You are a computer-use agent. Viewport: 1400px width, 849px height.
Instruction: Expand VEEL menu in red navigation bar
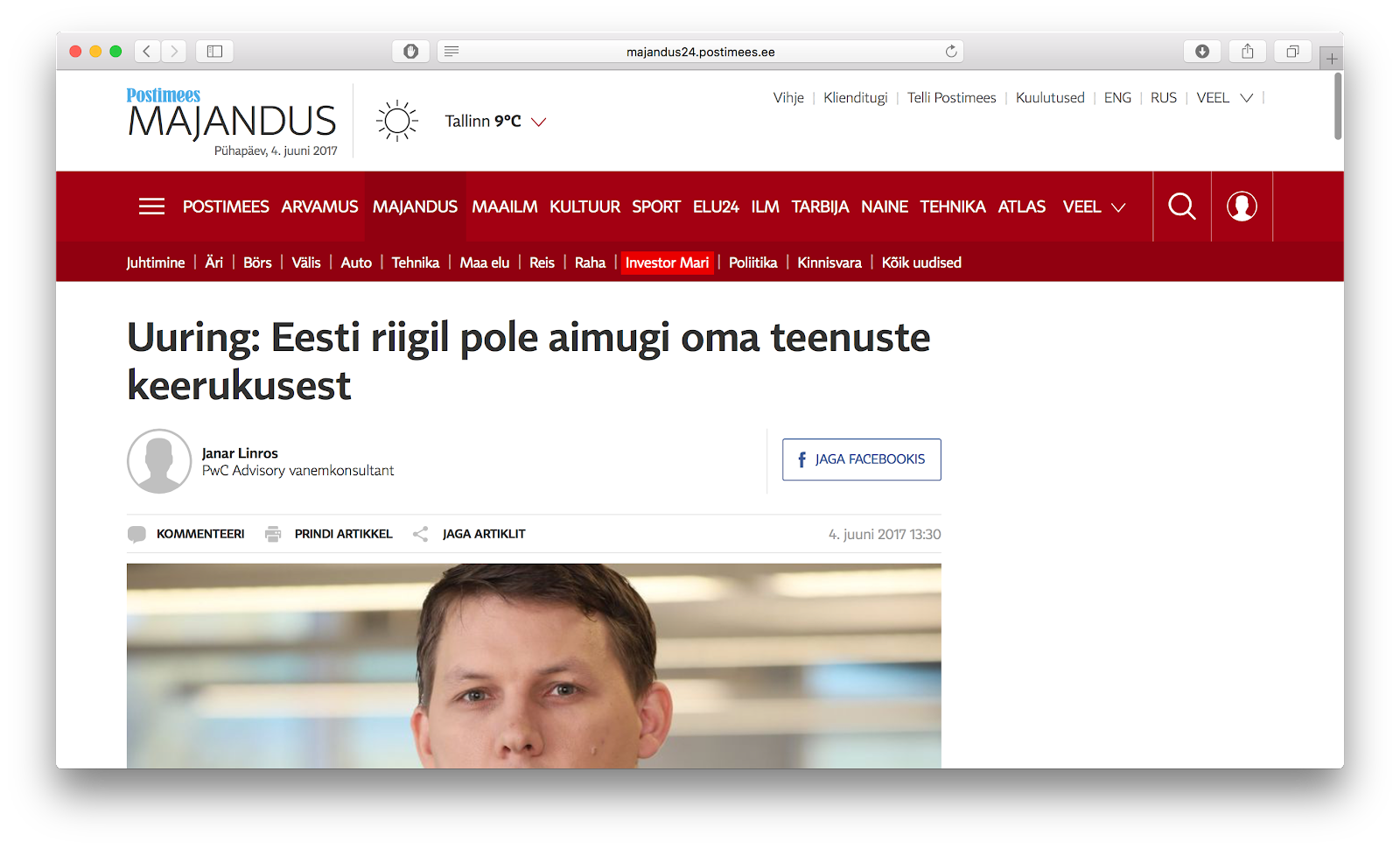click(1094, 207)
